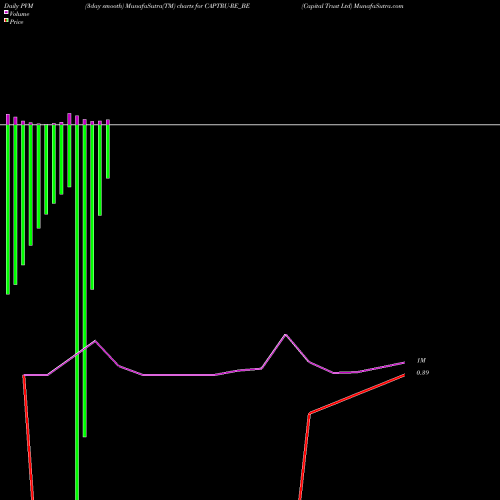Screen dimensions: 500x500
Task: Click the red price line's right end
Action: click(x=404, y=375)
